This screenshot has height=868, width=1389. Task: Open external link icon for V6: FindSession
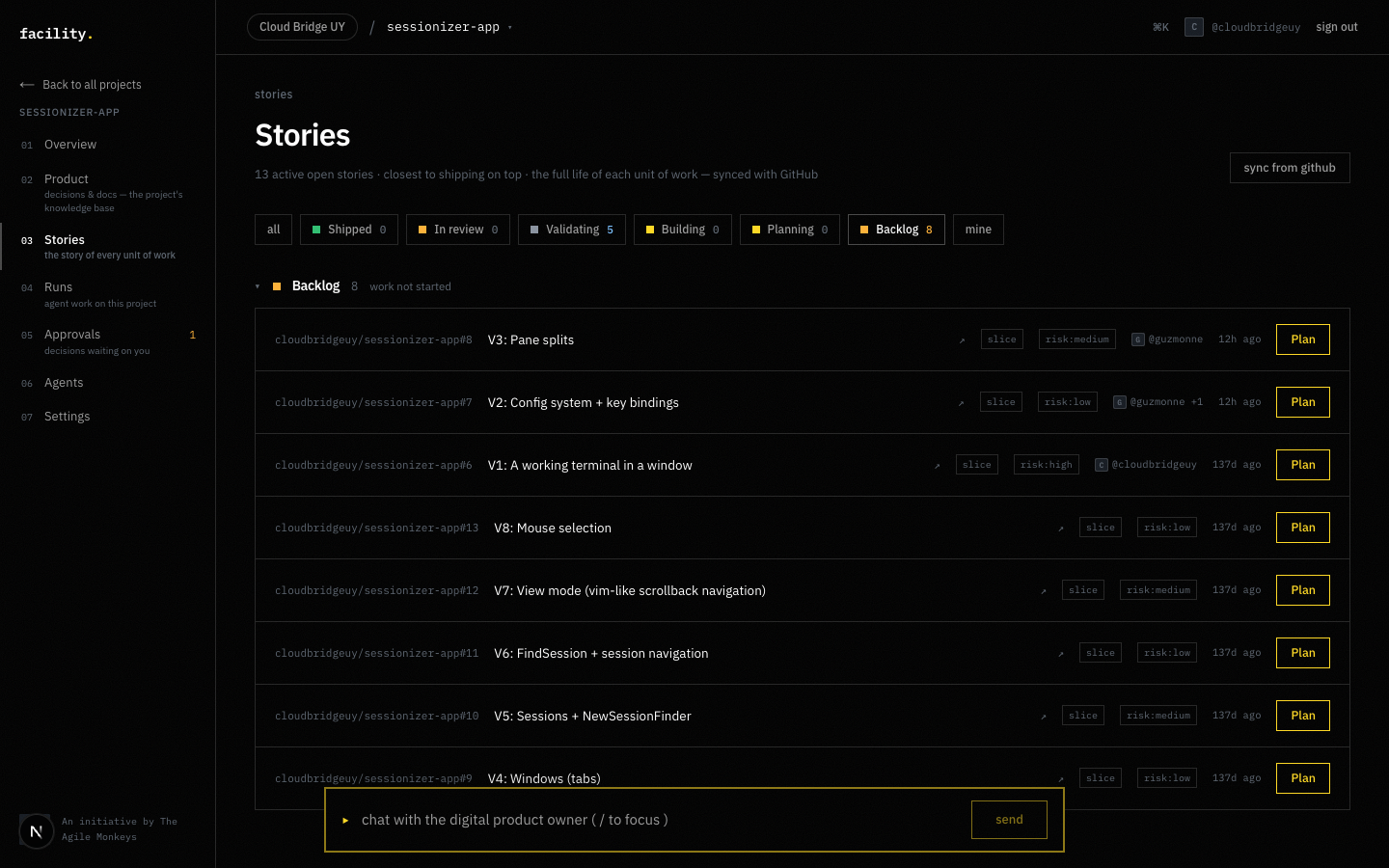pyautogui.click(x=1060, y=654)
